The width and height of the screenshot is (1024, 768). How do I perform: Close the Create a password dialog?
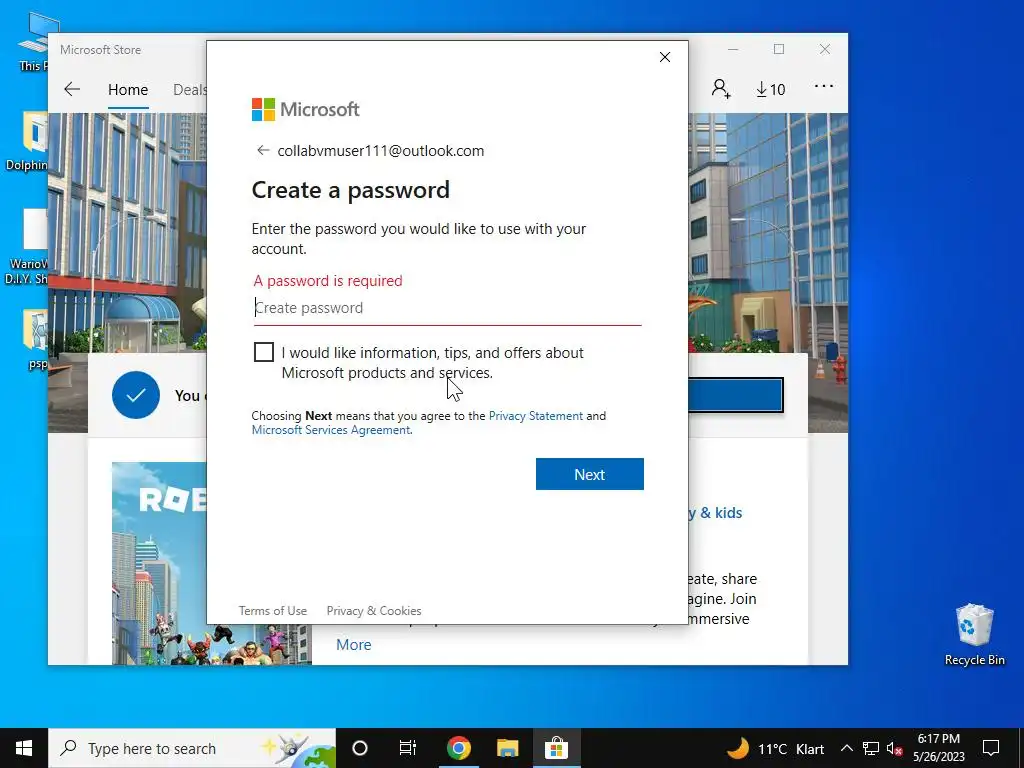coord(665,57)
